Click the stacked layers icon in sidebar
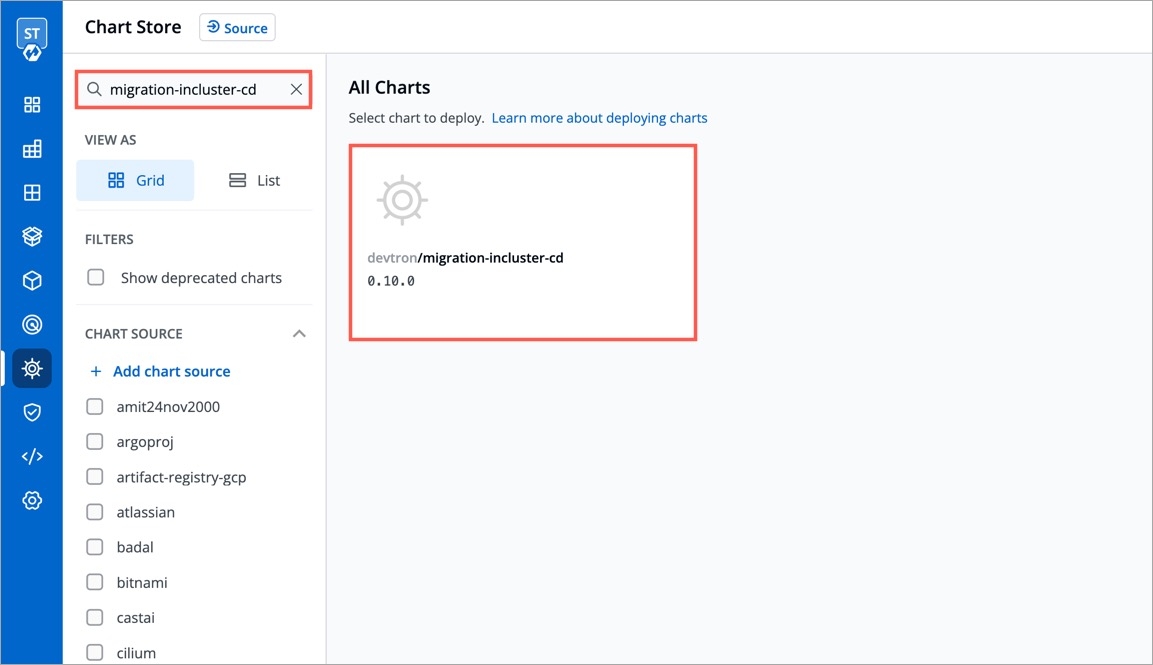This screenshot has height=665, width=1153. [32, 236]
